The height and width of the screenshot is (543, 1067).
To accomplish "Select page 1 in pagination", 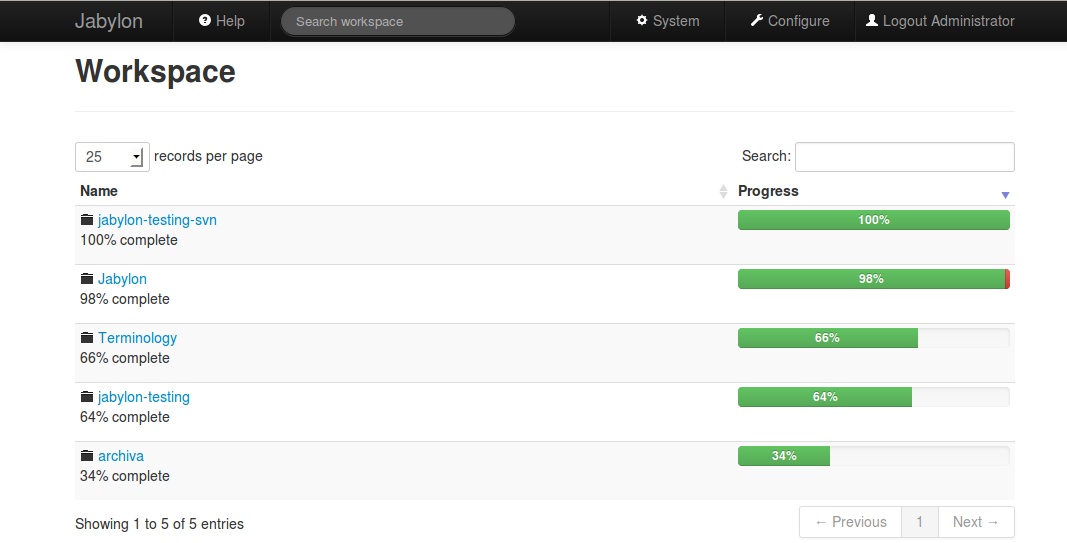I will pyautogui.click(x=919, y=522).
